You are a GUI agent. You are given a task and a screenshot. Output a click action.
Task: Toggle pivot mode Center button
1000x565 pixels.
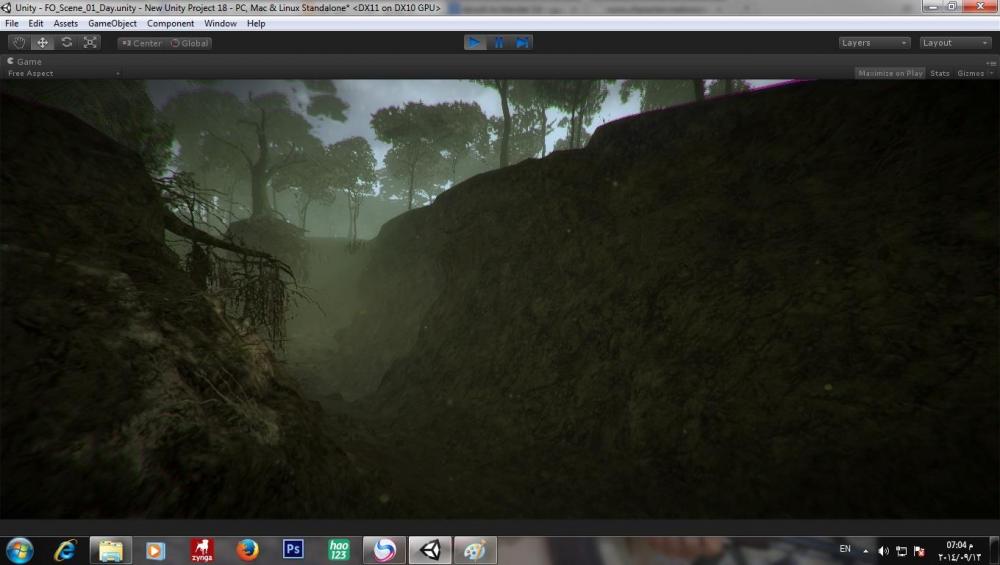click(x=141, y=43)
